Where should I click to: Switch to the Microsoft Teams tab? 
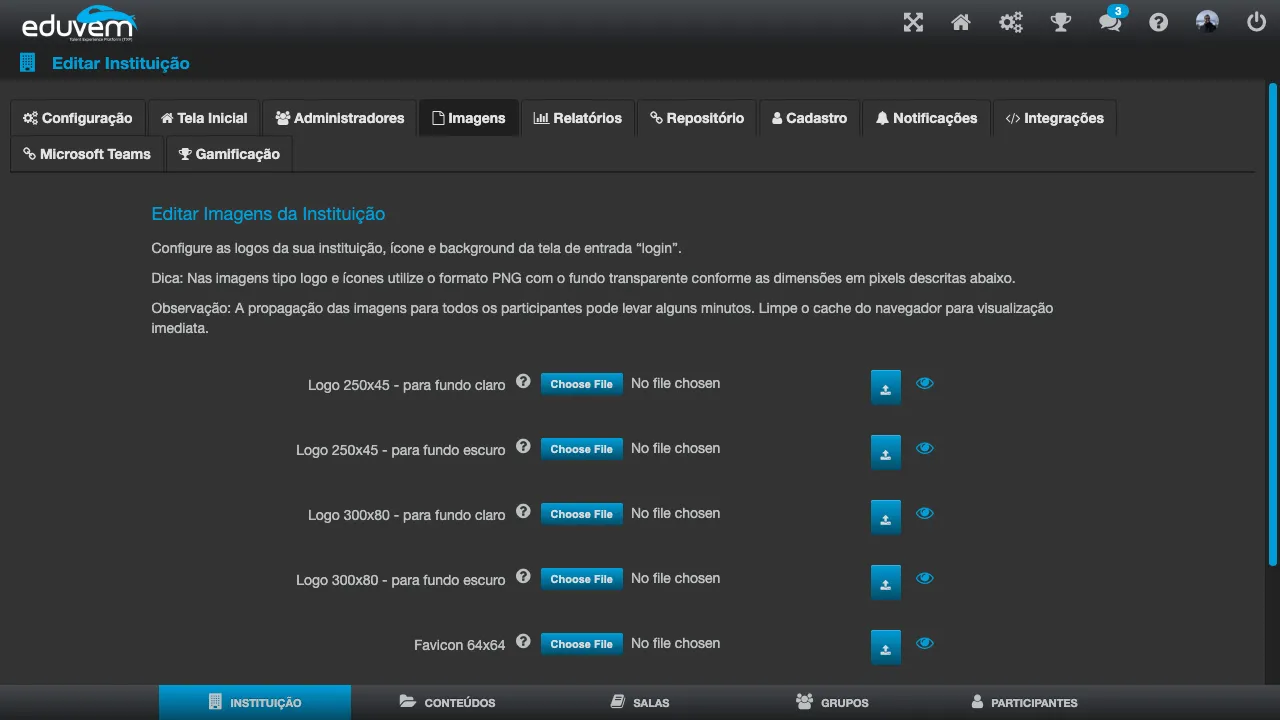(87, 154)
